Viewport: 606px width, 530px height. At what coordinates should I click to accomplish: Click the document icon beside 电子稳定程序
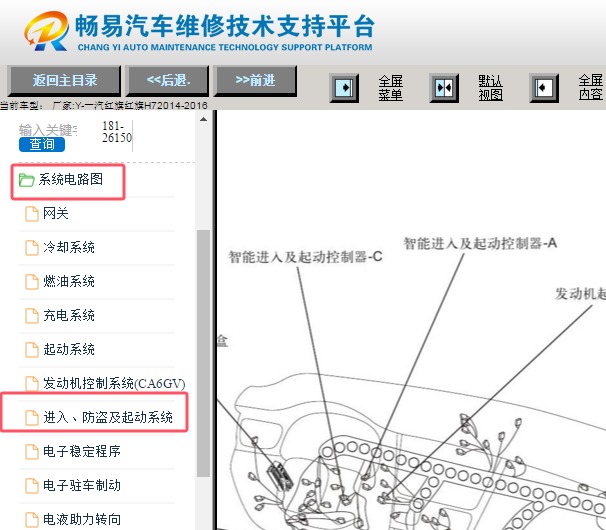[32, 452]
